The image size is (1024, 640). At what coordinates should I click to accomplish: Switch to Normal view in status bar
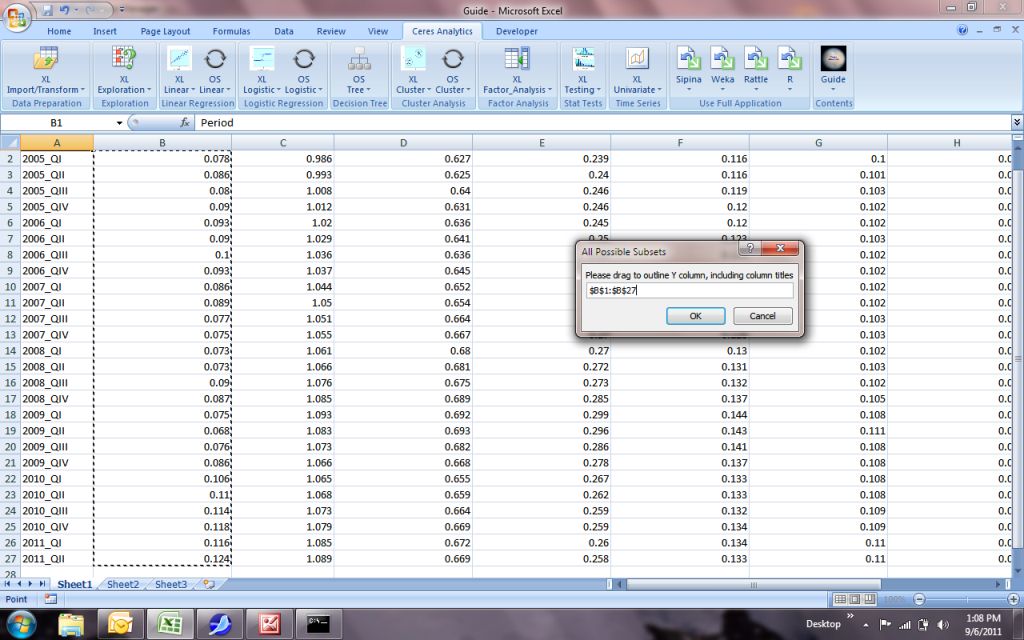click(x=840, y=599)
